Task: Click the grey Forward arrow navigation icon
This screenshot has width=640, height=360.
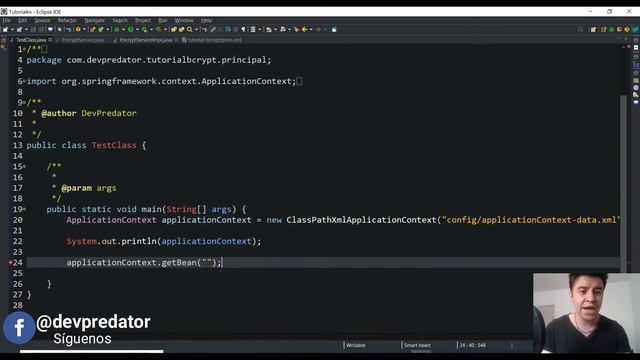Action: tap(318, 29)
